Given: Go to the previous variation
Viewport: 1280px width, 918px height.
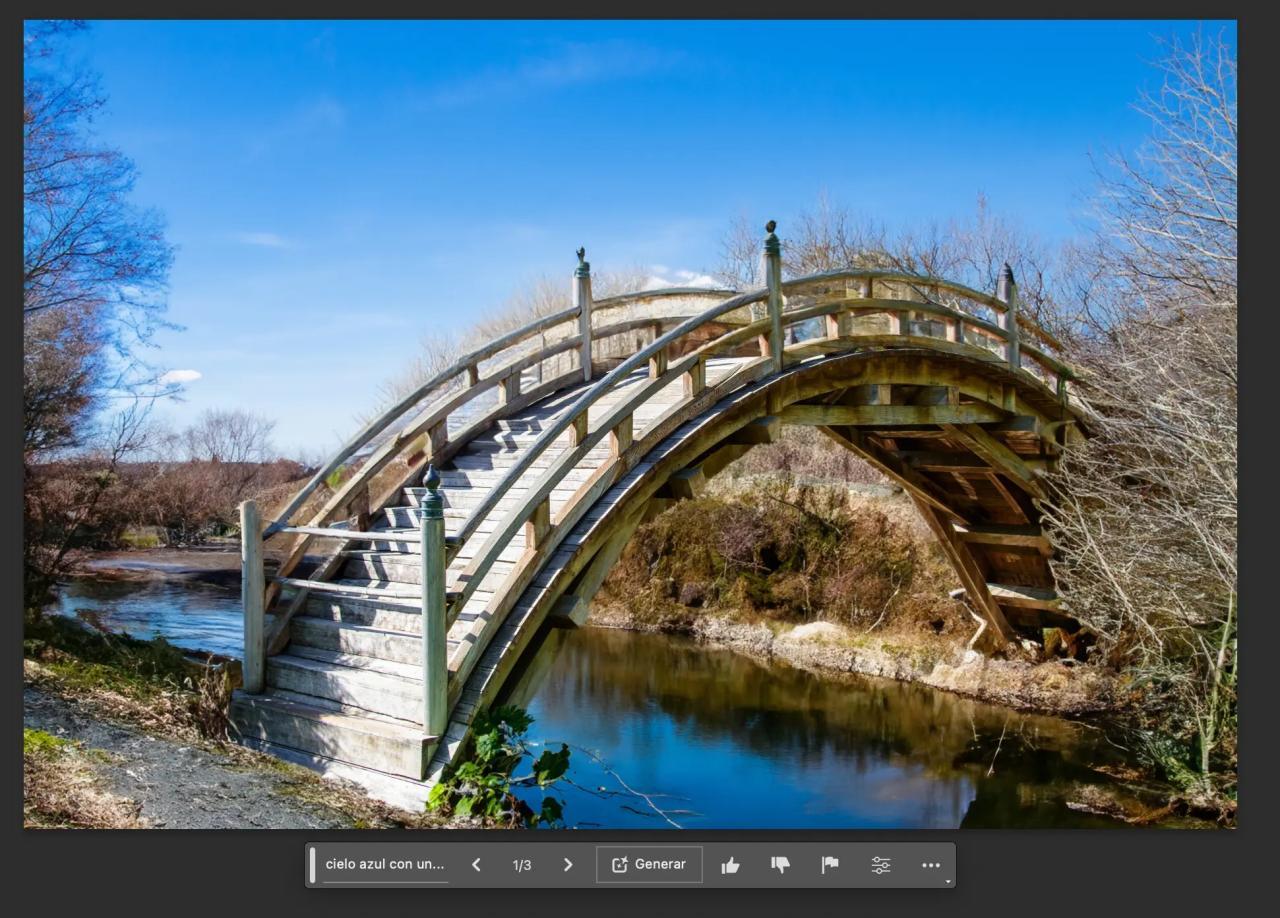Looking at the screenshot, I should tap(476, 865).
